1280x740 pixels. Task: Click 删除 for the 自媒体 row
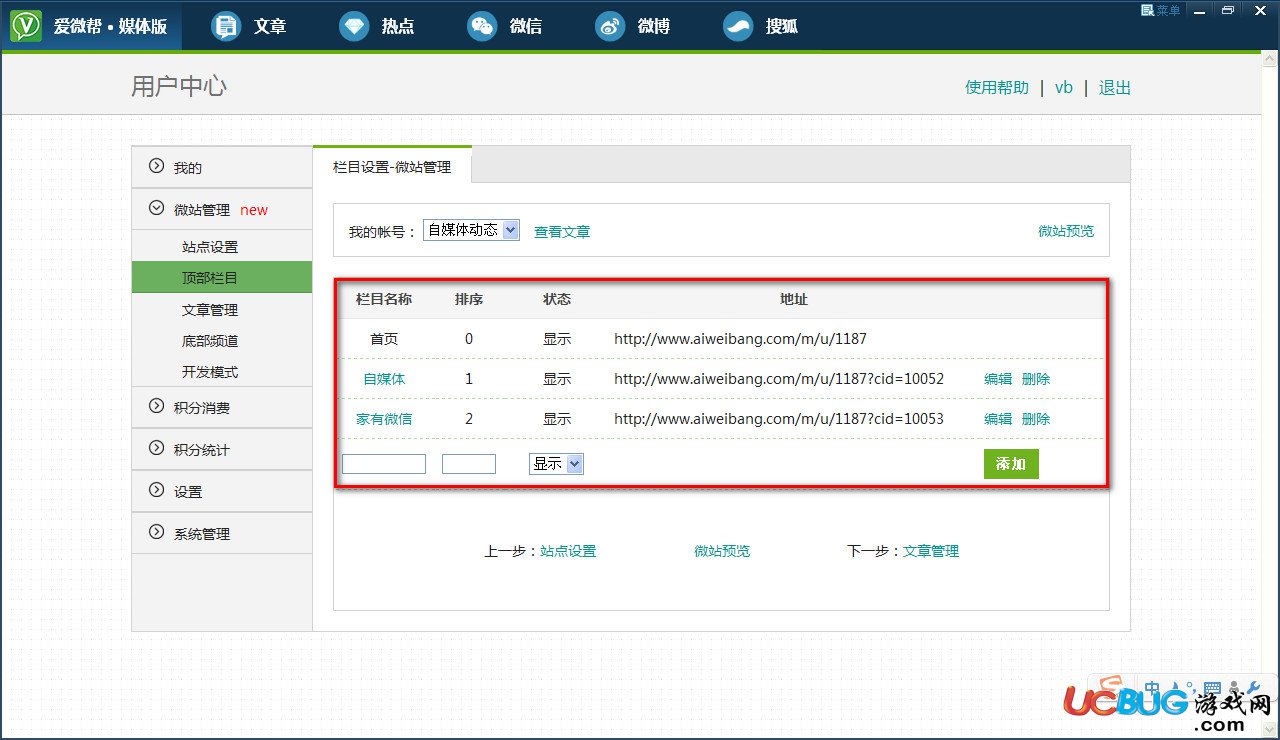point(1036,379)
